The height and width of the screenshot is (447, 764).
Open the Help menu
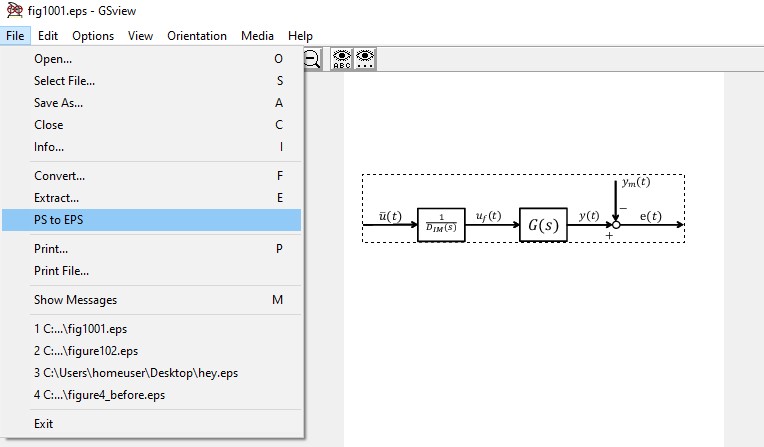[x=300, y=36]
